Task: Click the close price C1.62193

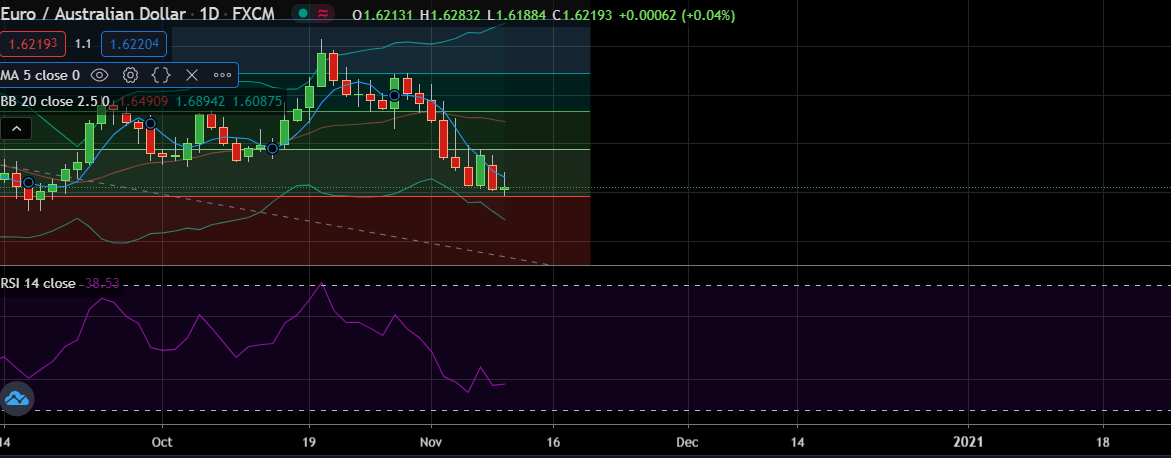Action: coord(583,15)
